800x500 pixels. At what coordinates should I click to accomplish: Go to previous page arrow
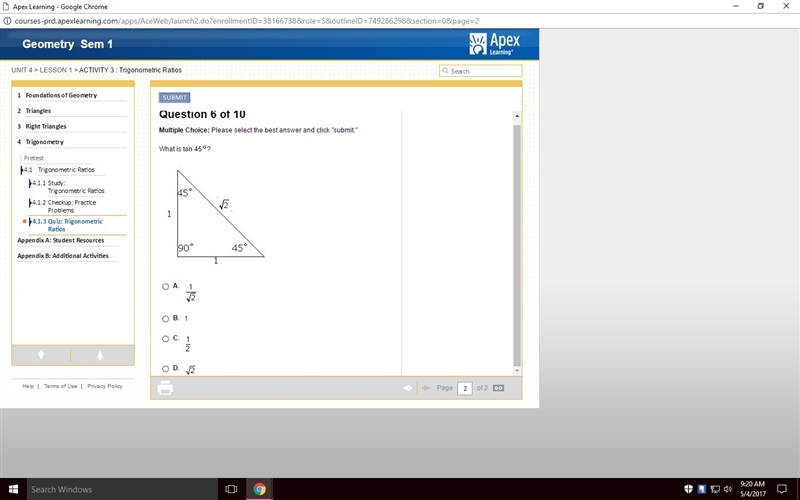[x=408, y=388]
